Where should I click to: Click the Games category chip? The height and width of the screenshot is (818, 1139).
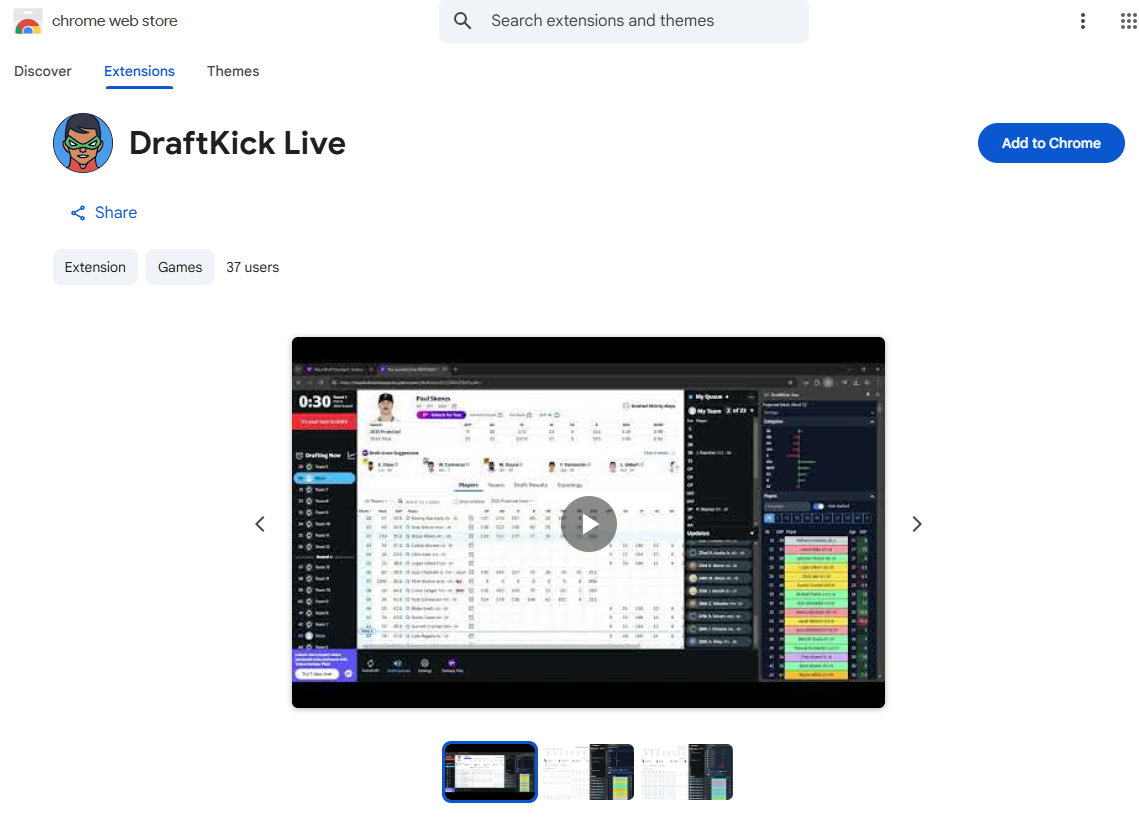(x=180, y=267)
